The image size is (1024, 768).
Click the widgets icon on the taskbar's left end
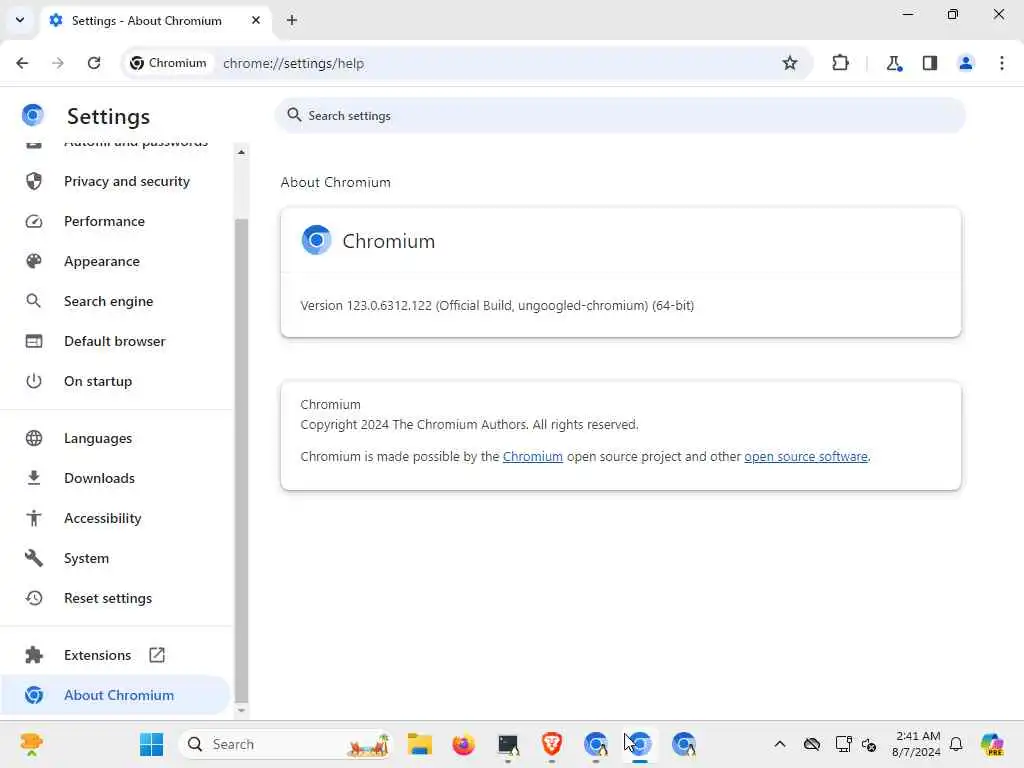tap(31, 744)
